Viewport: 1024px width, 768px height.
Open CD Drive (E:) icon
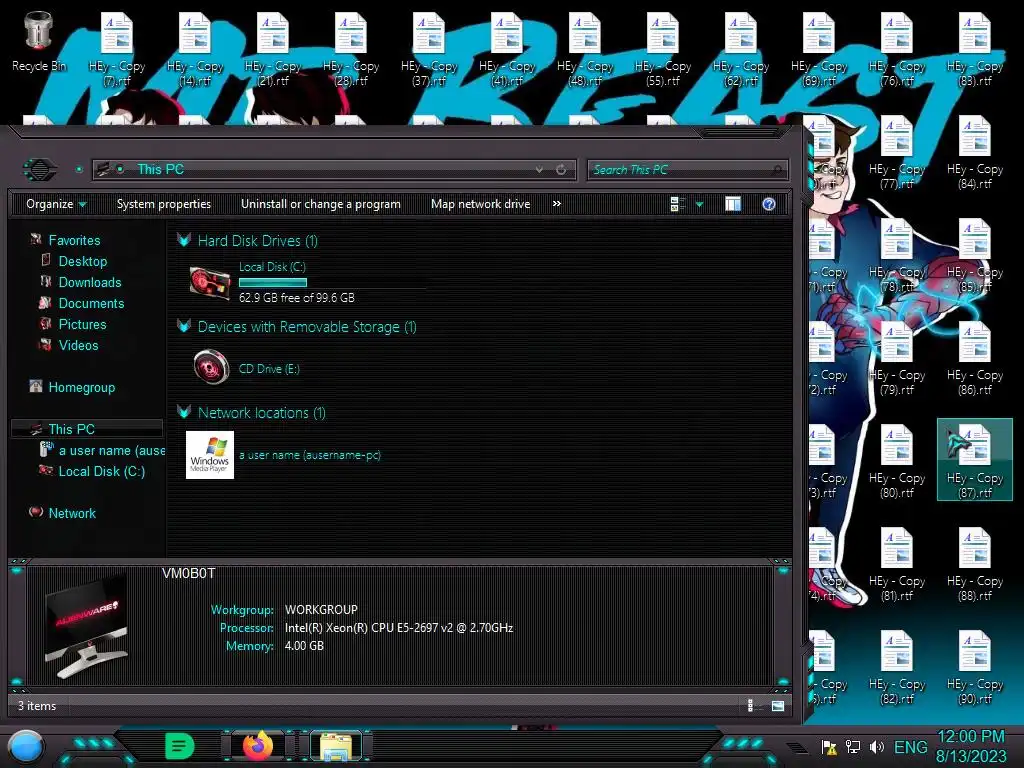211,367
